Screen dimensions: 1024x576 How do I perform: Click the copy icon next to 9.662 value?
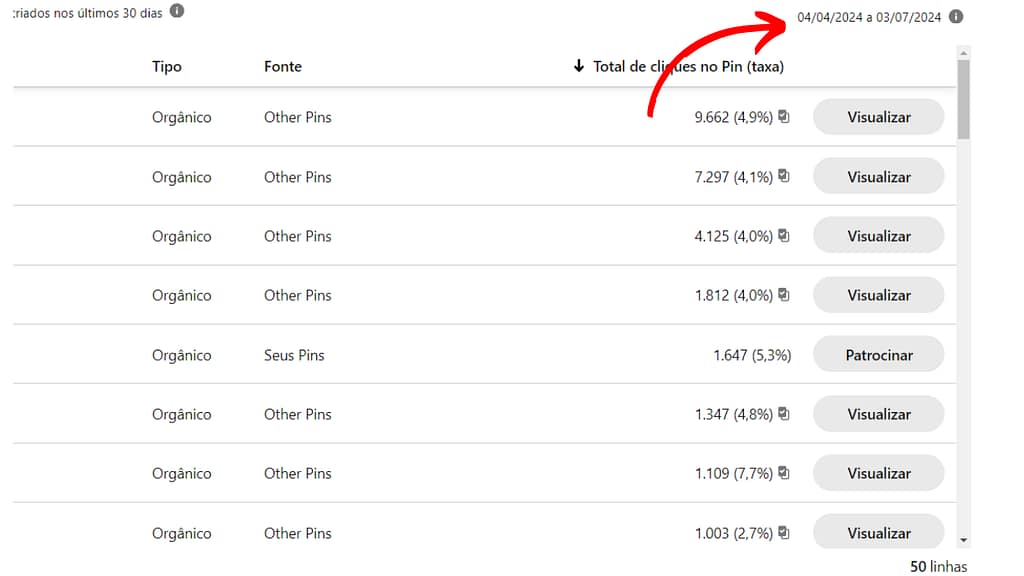784,116
